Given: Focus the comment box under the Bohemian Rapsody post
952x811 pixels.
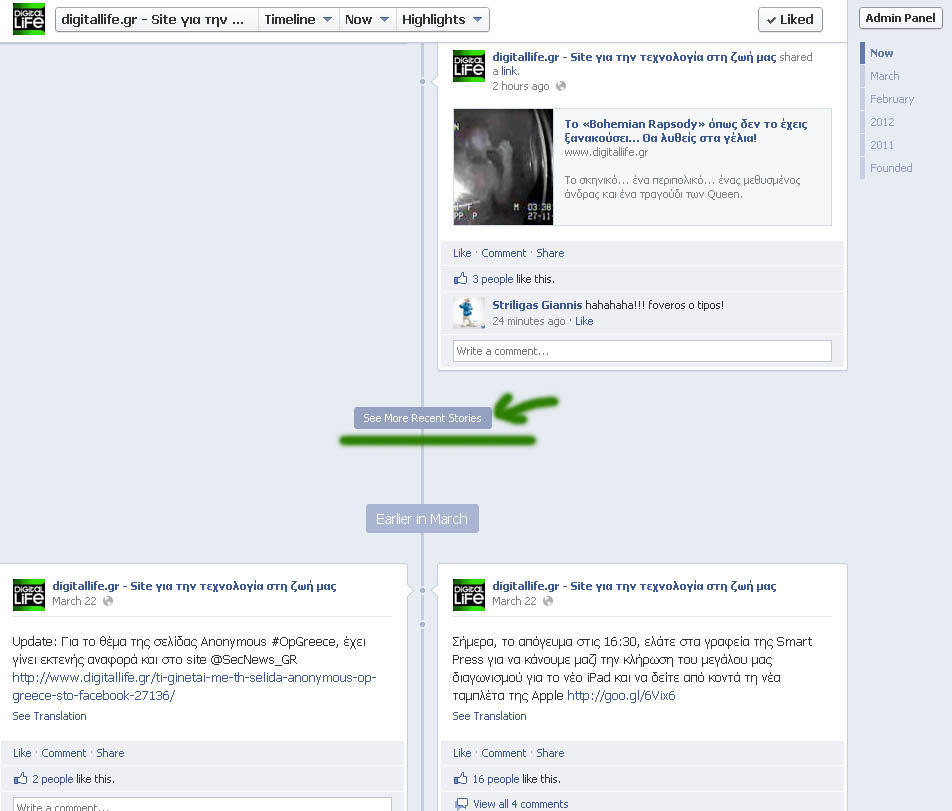Looking at the screenshot, I should point(642,351).
